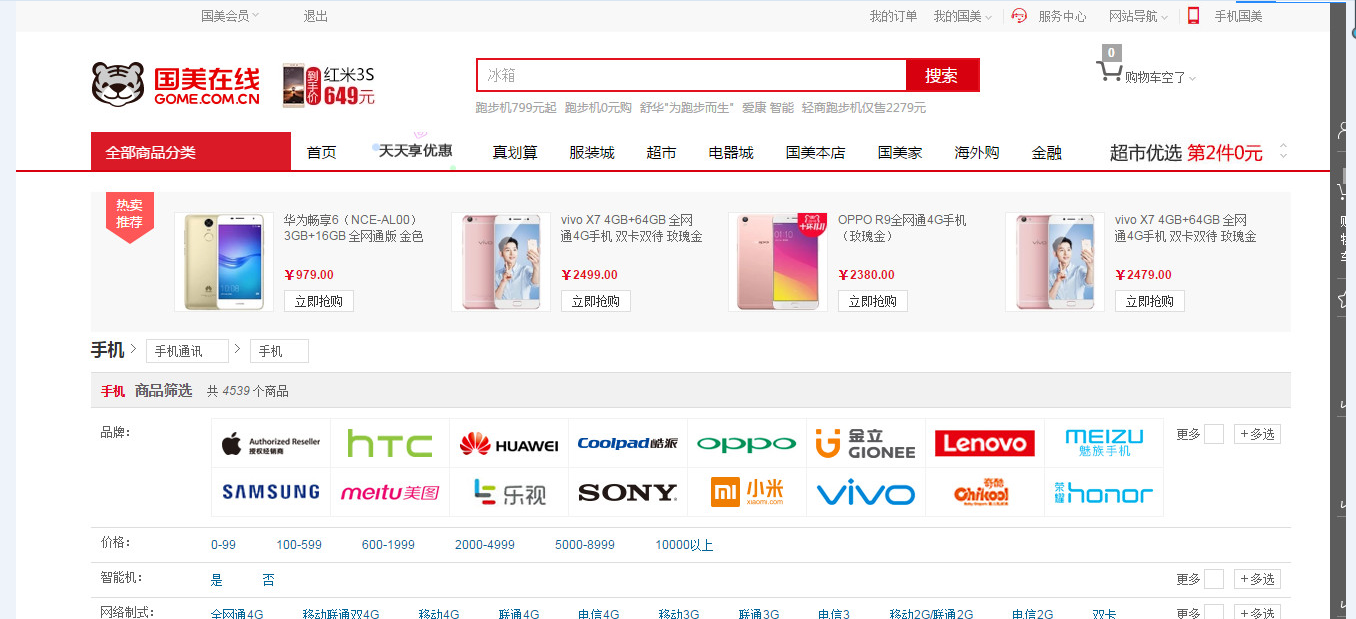Filter price by 600-1999
Image resolution: width=1356 pixels, height=619 pixels.
(x=388, y=545)
